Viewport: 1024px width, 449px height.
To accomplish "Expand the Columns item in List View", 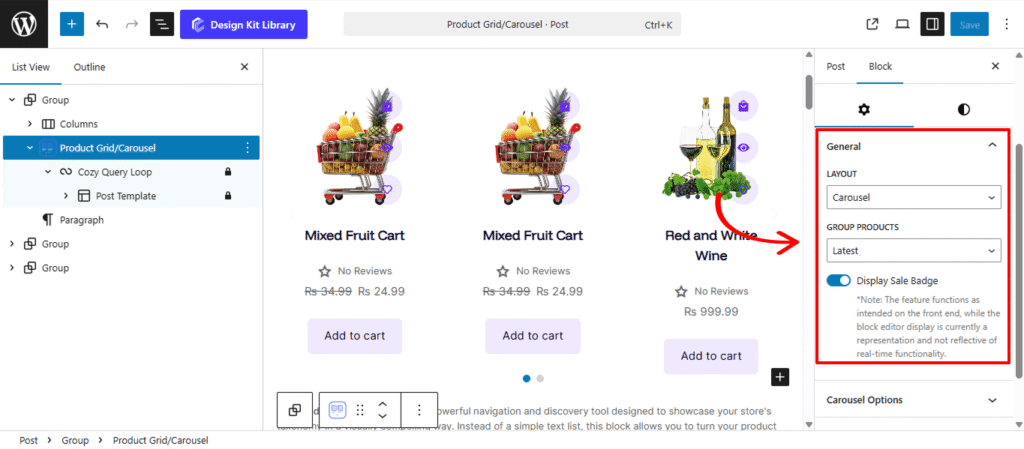I will 30,124.
